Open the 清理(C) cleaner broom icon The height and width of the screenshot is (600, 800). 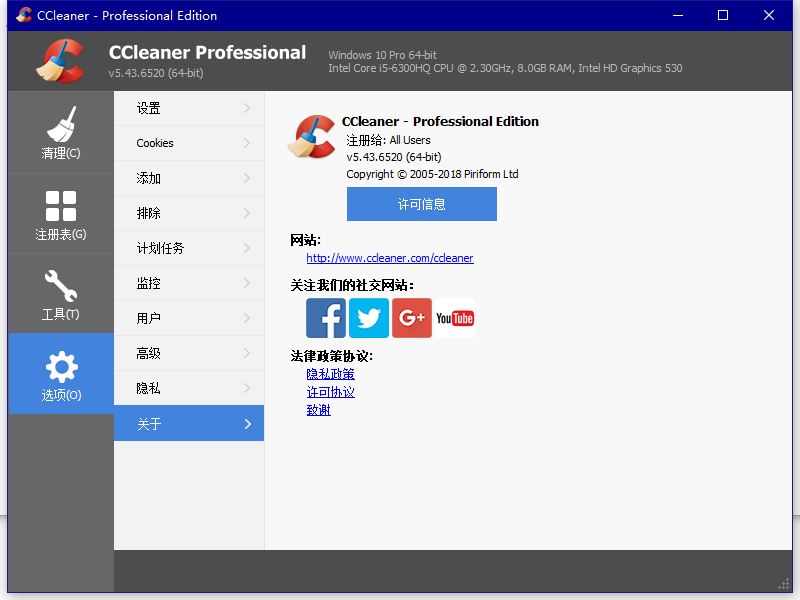pyautogui.click(x=61, y=124)
